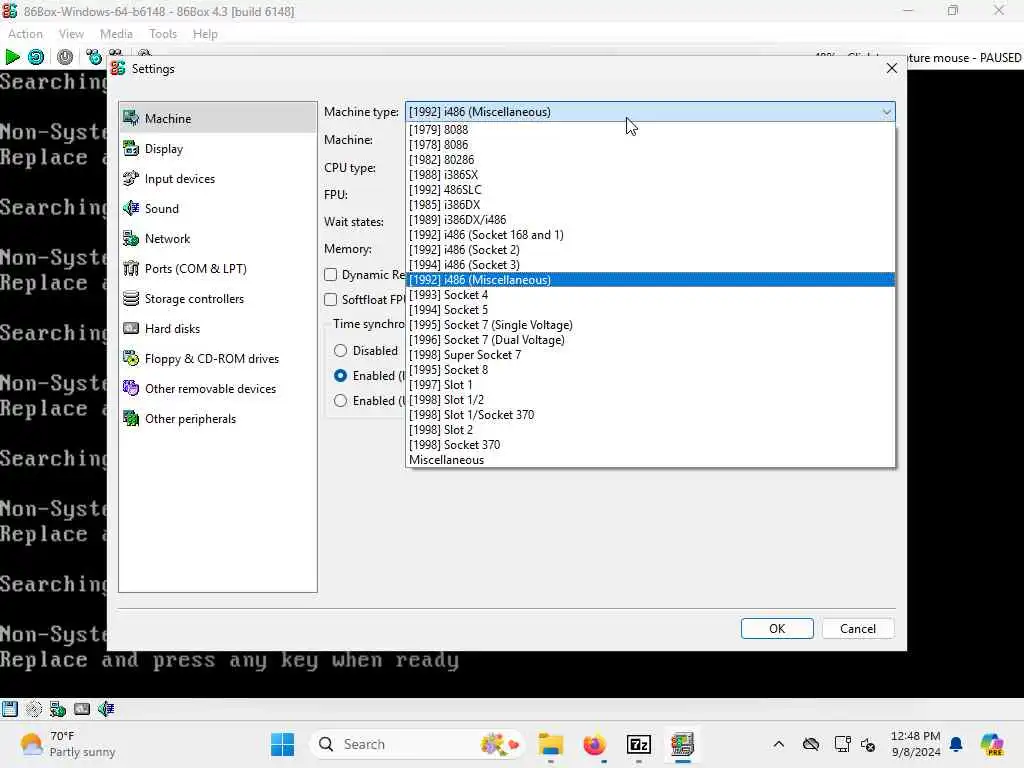The image size is (1024, 768).
Task: Click the hard disk status bar icon
Action: [82, 709]
